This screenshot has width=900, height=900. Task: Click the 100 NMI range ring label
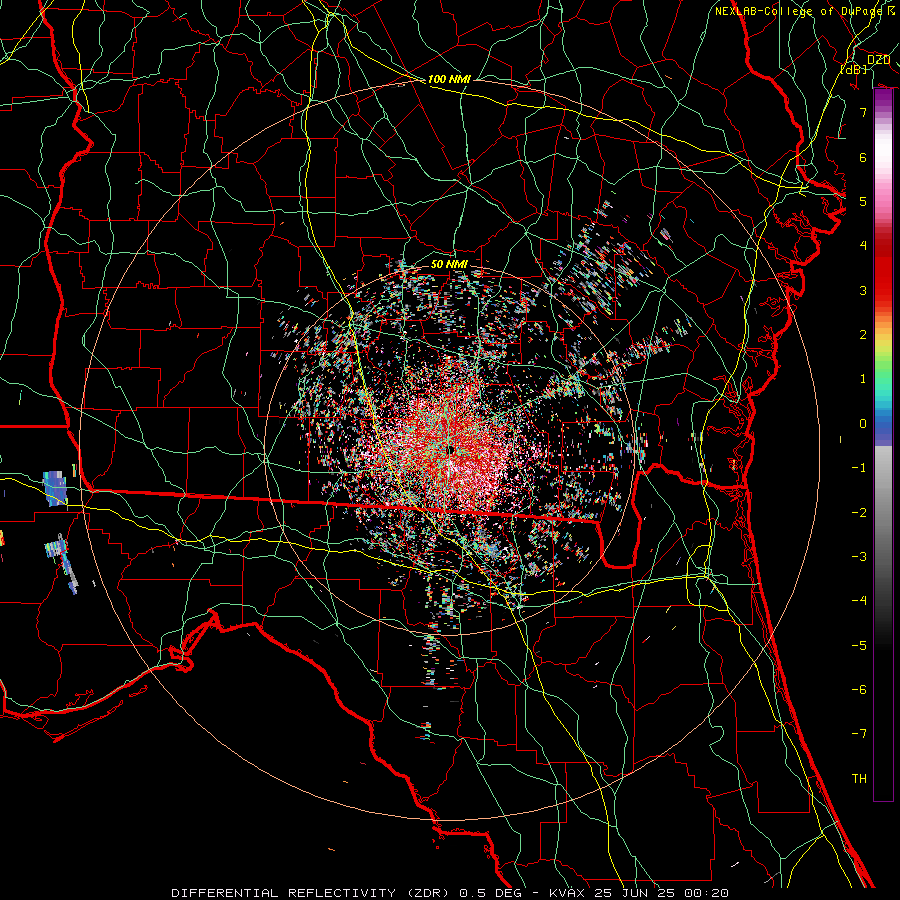pos(449,79)
